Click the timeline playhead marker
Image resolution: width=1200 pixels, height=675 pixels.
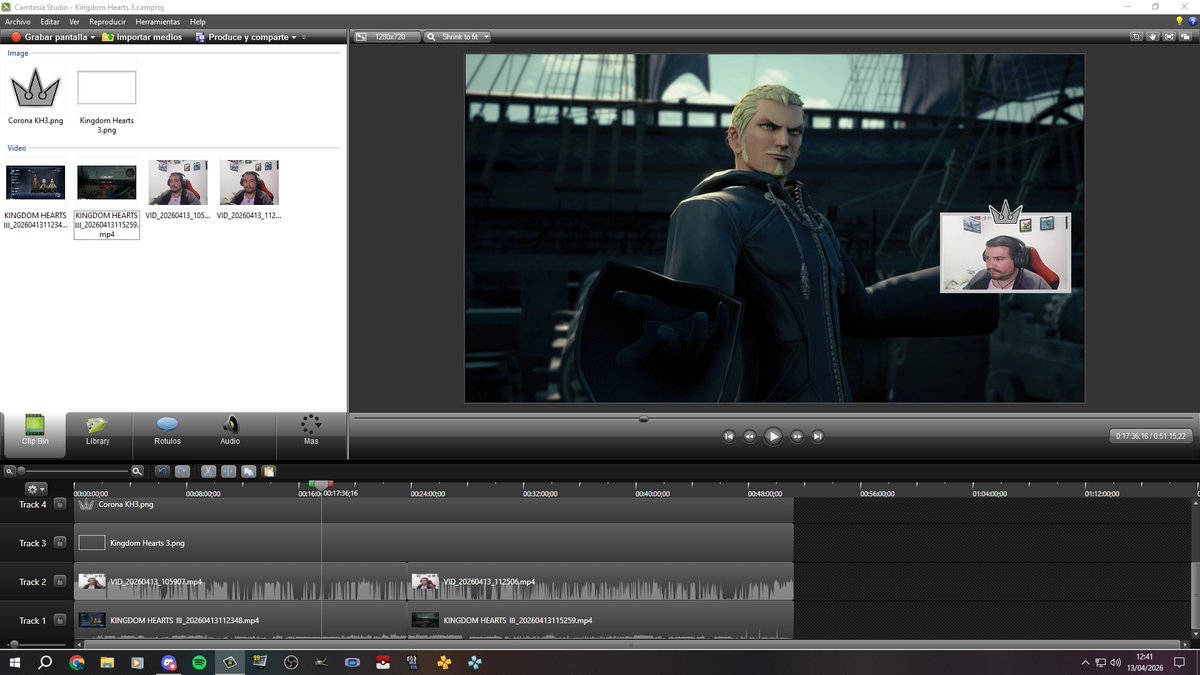[x=321, y=485]
